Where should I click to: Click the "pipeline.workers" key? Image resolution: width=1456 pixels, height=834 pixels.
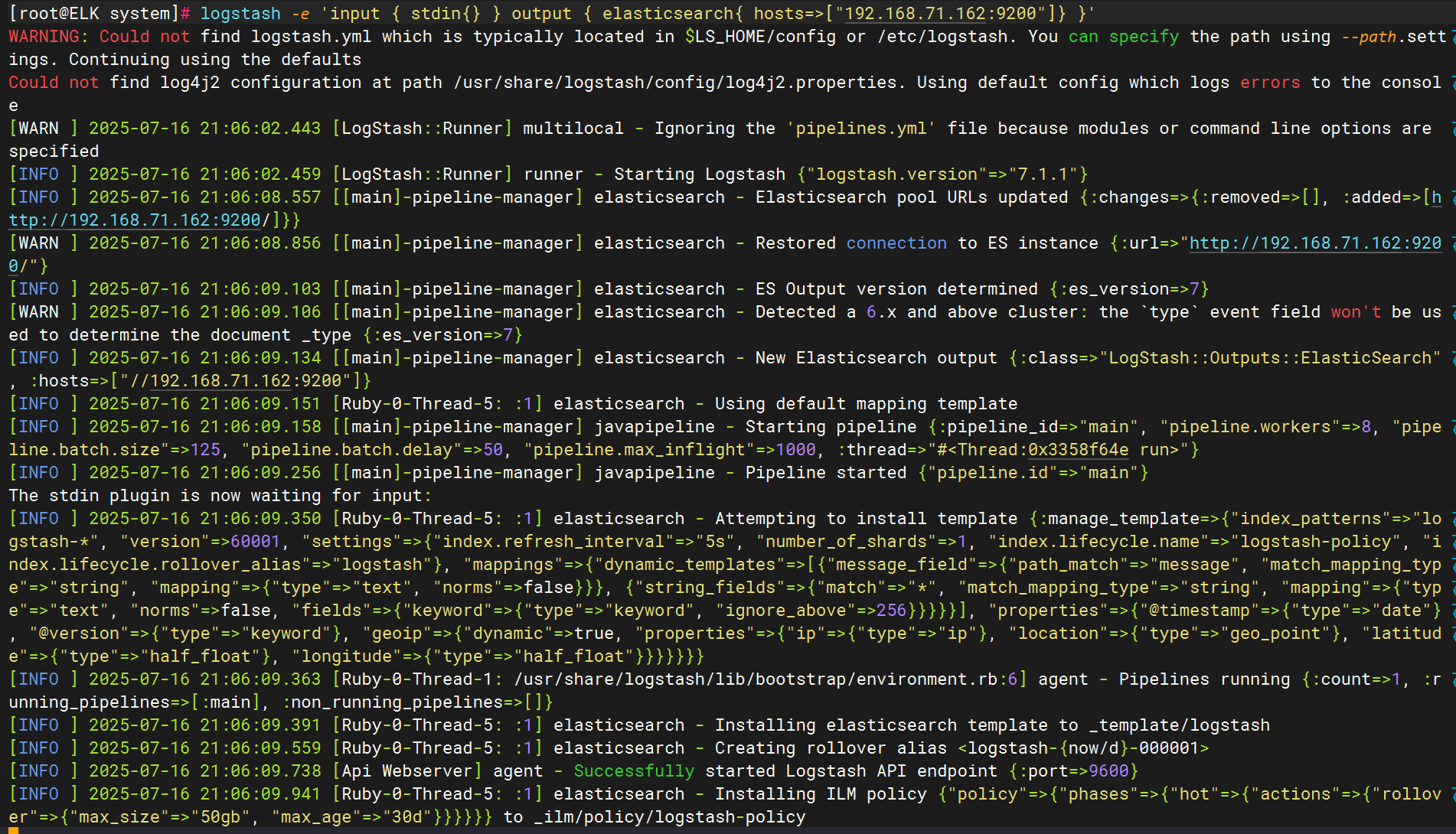click(x=1250, y=427)
